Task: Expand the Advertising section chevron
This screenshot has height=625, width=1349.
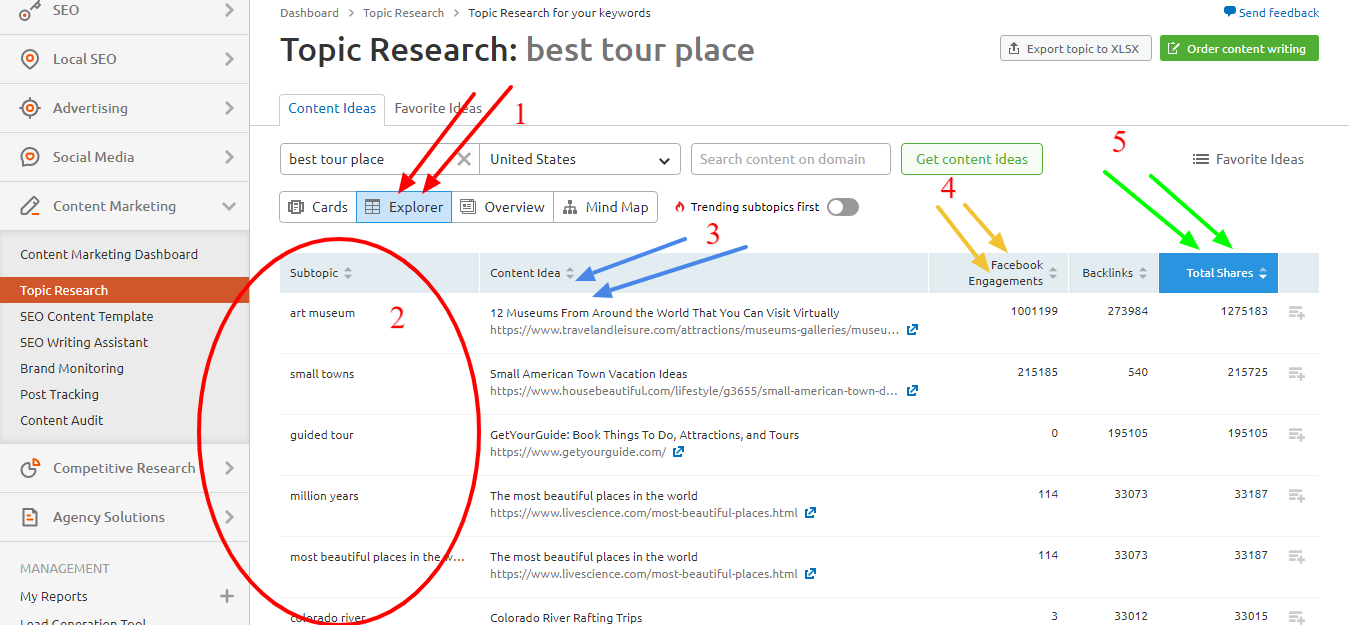Action: point(229,108)
